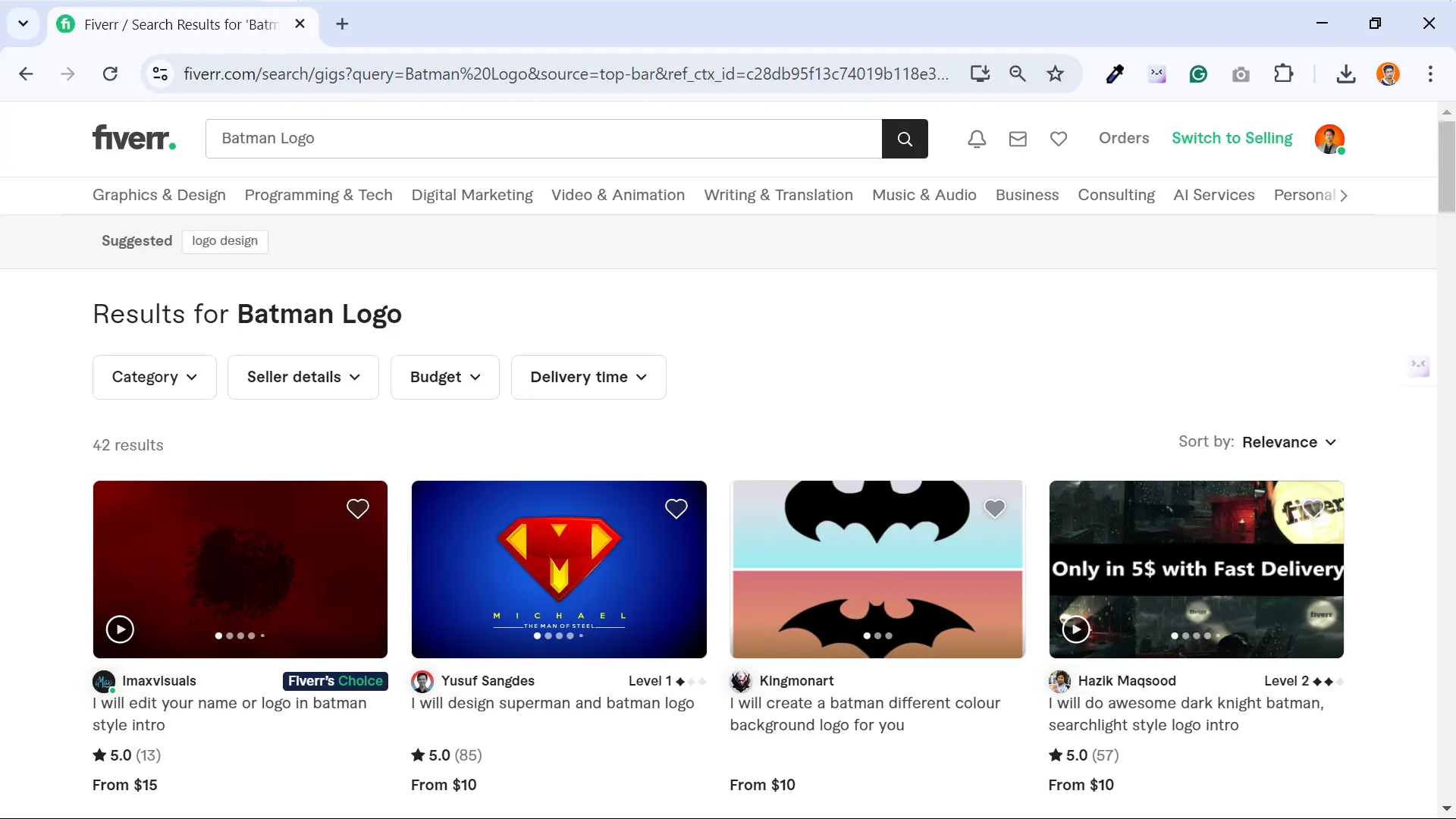The image size is (1456, 819).
Task: Open a new browser tab
Action: 343,24
